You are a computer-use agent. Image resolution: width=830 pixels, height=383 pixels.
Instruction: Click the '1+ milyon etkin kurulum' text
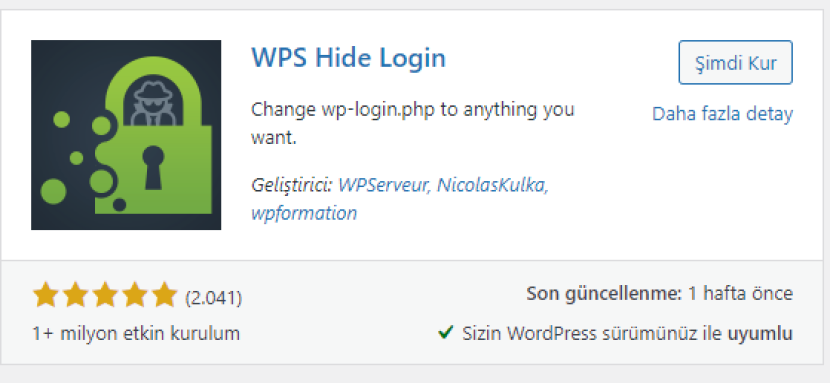(136, 333)
